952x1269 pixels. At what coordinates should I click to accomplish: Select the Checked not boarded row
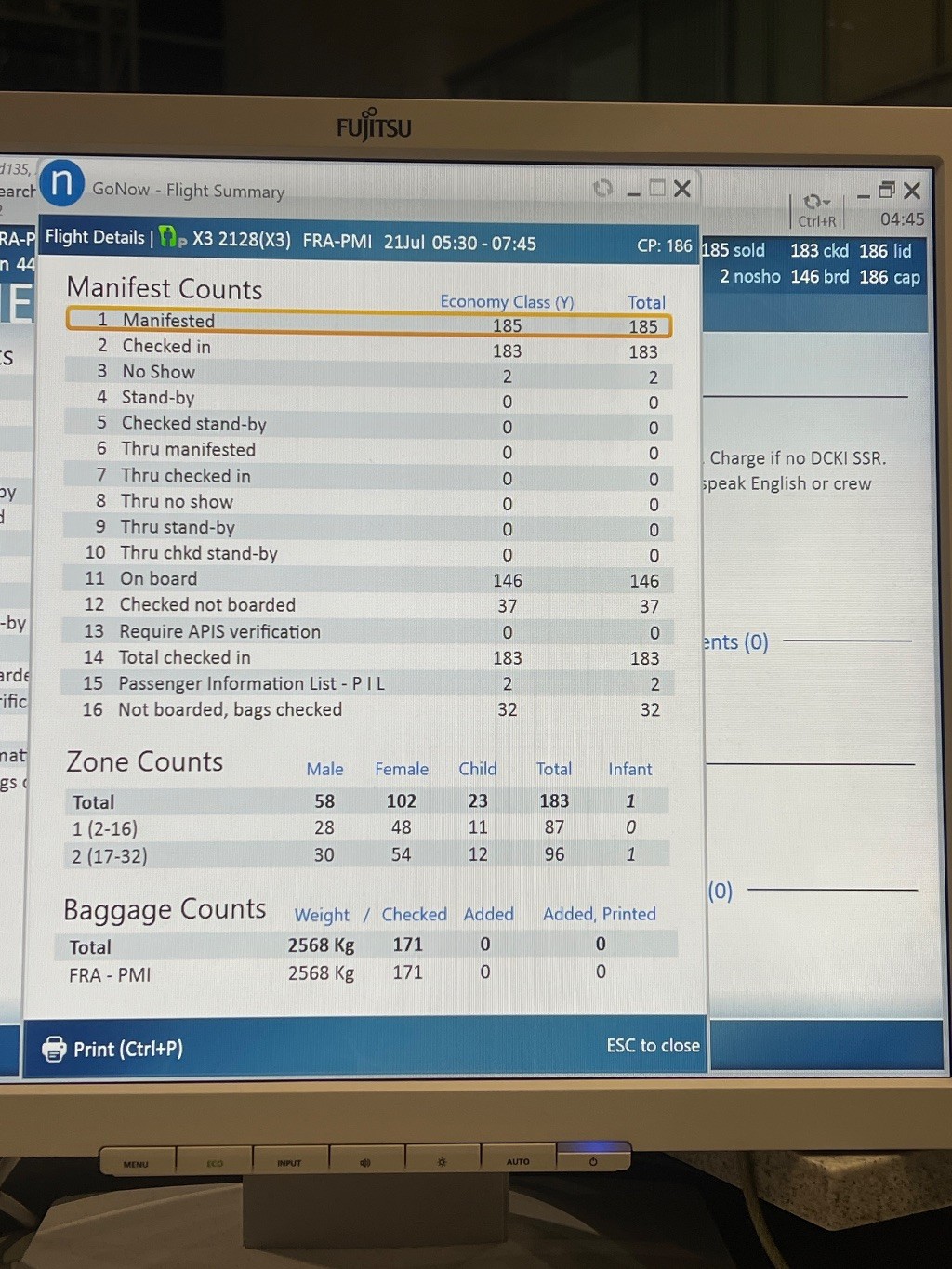(368, 605)
